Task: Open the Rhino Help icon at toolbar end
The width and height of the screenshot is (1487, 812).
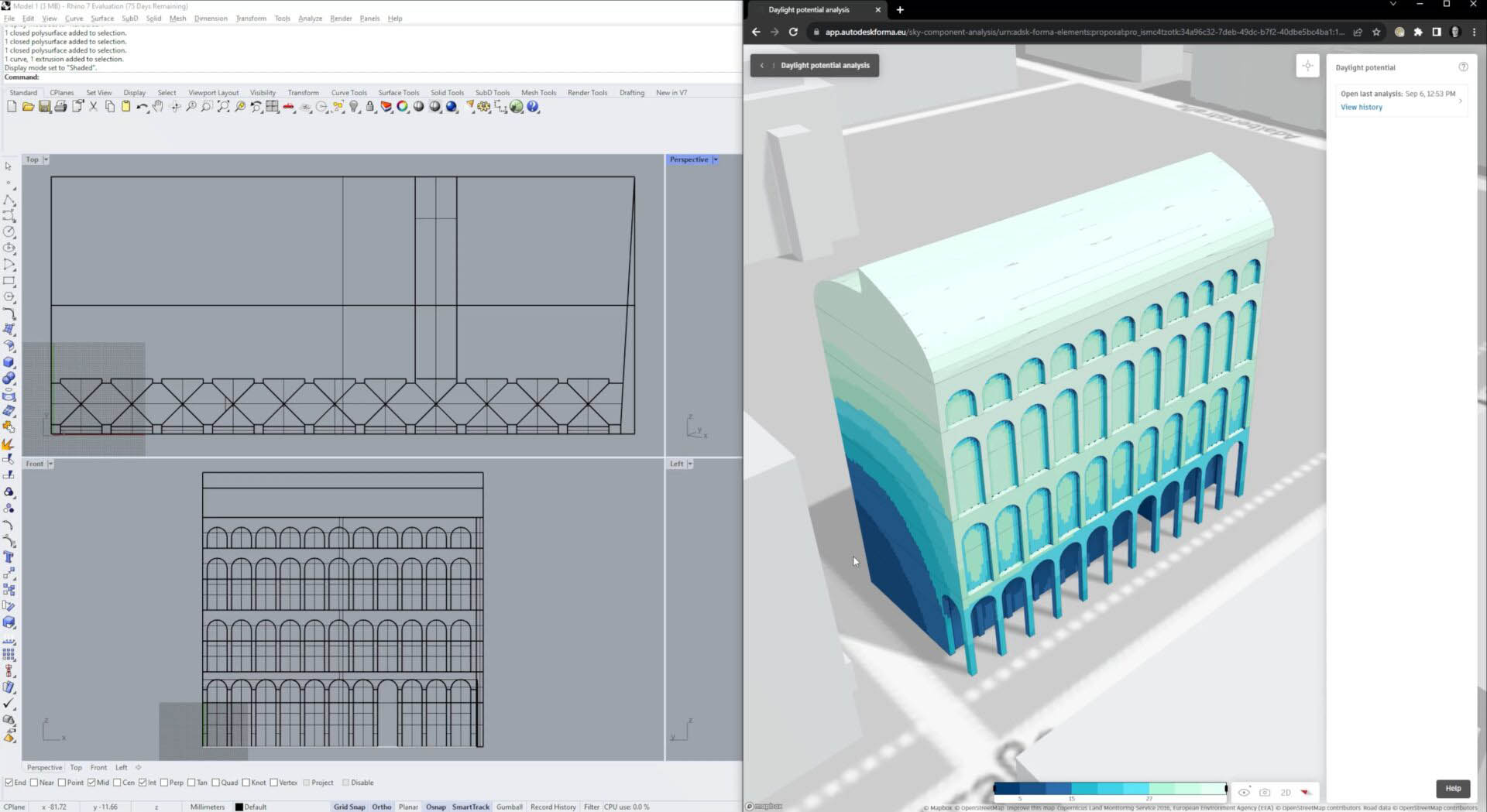Action: click(533, 108)
